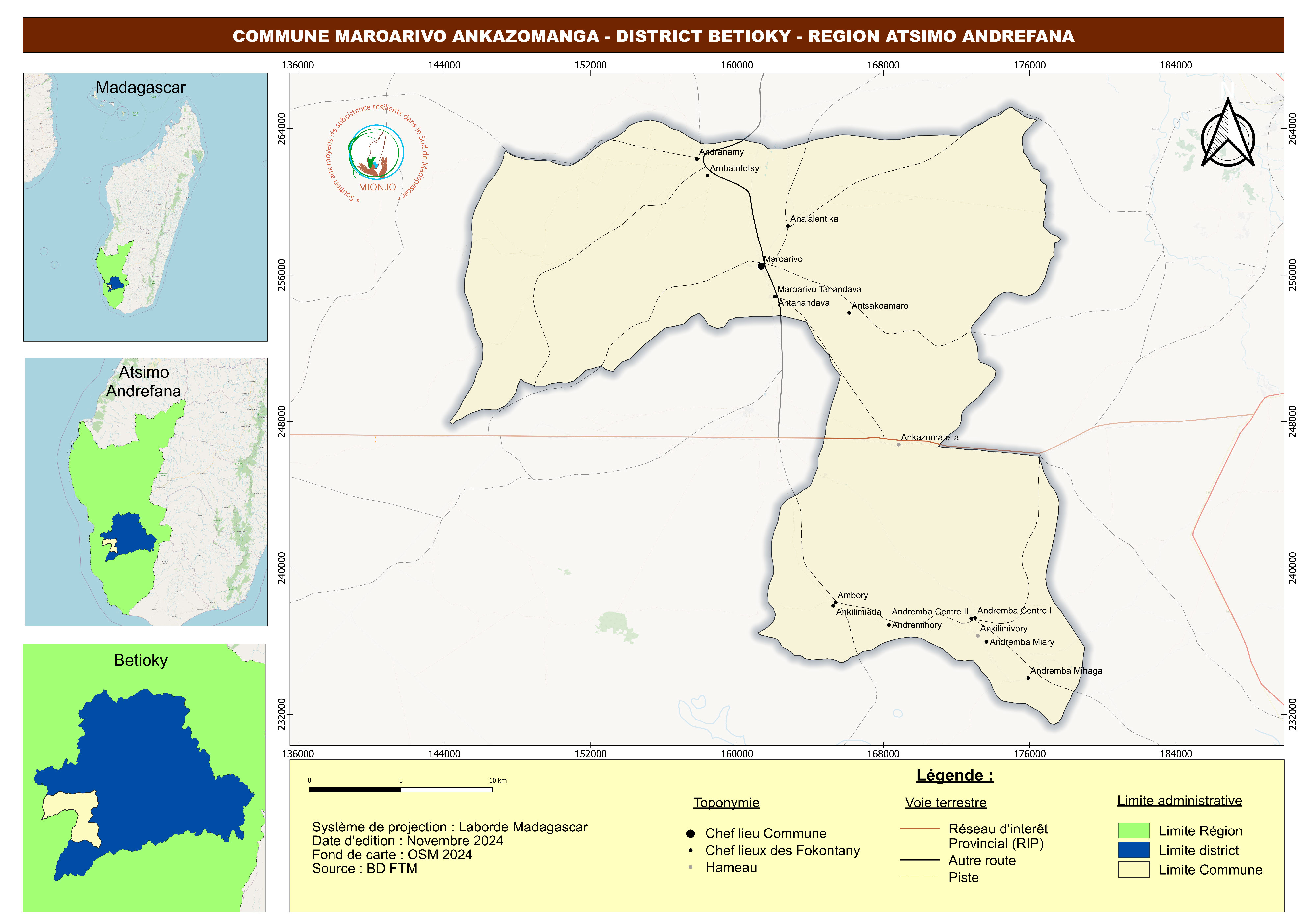Image resolution: width=1308 pixels, height=924 pixels.
Task: Click the Andremba Mihaga village marker dot
Action: point(1028,678)
